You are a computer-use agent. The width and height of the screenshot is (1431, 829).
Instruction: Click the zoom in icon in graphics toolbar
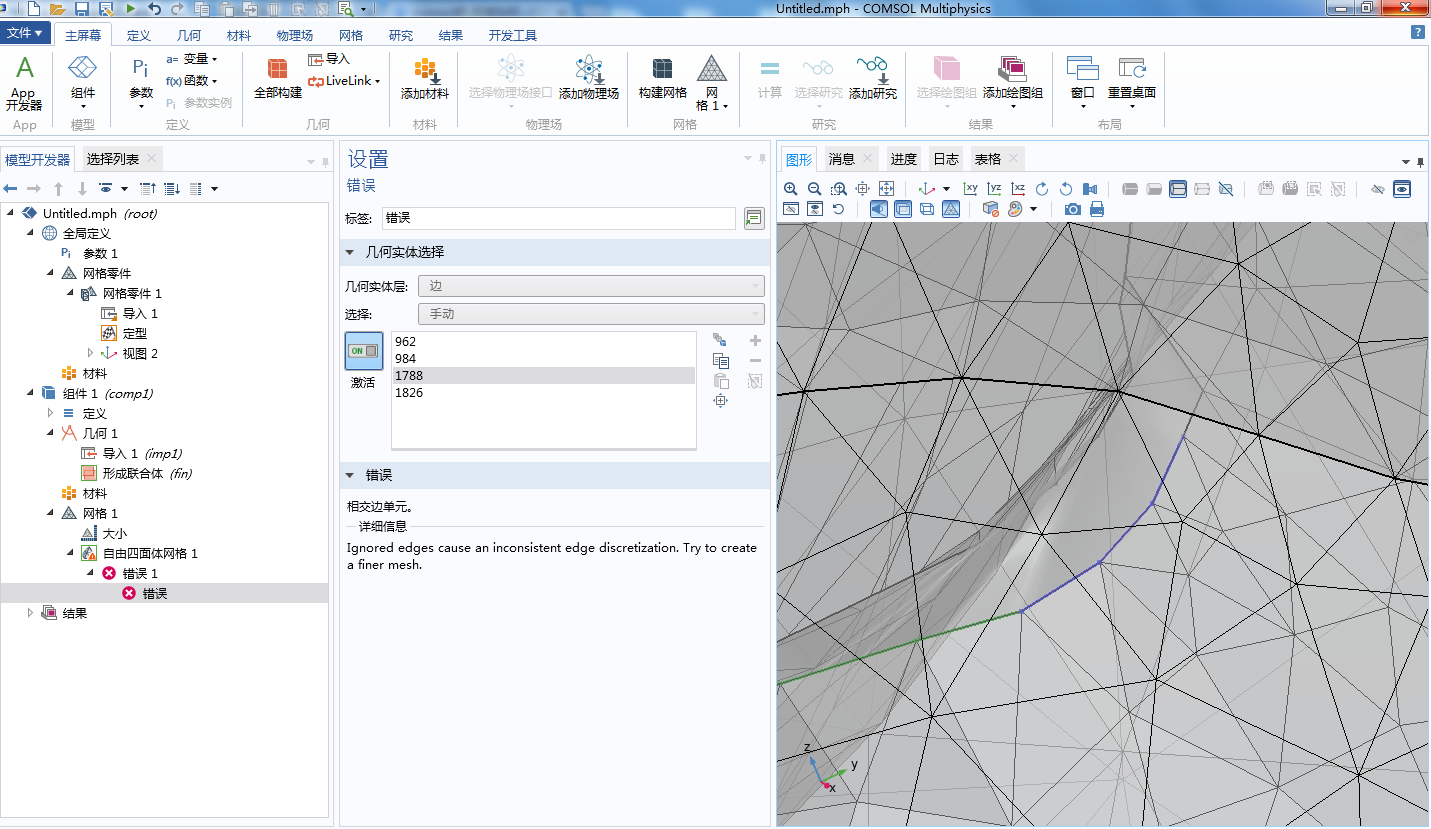[x=791, y=189]
